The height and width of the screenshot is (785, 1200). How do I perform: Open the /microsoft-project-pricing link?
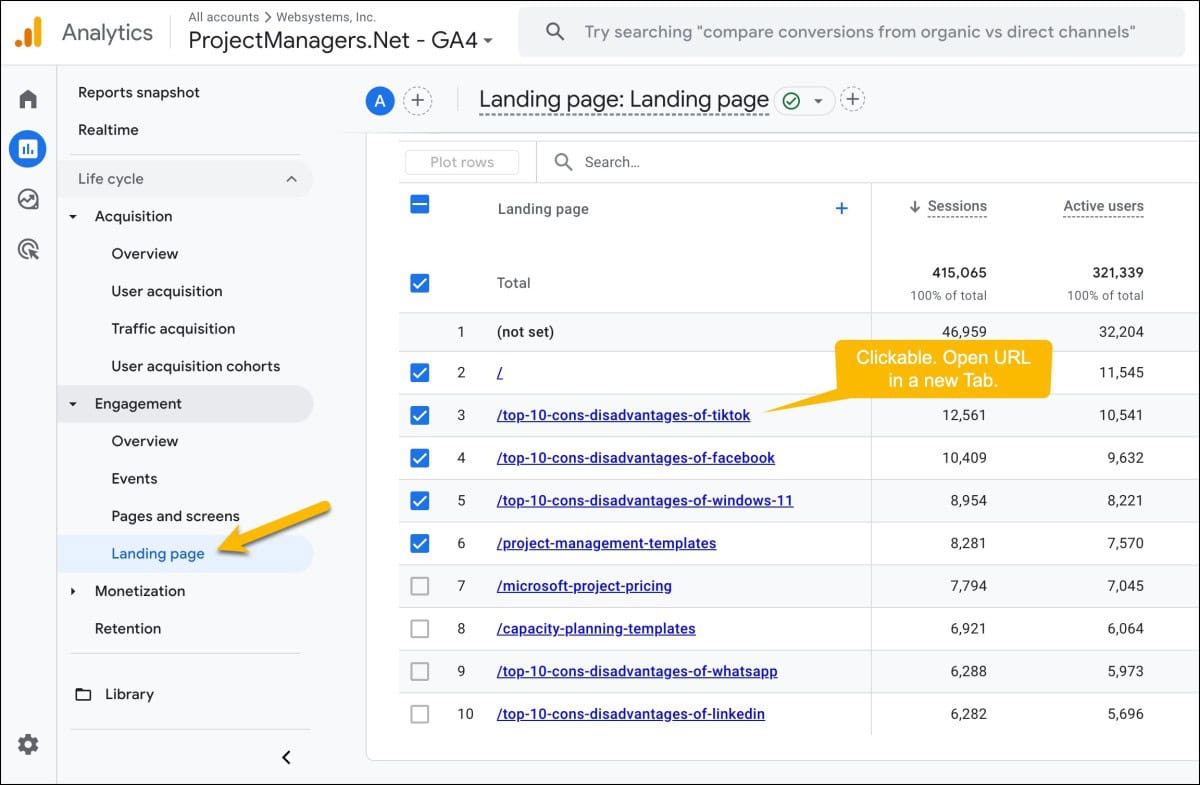(584, 586)
